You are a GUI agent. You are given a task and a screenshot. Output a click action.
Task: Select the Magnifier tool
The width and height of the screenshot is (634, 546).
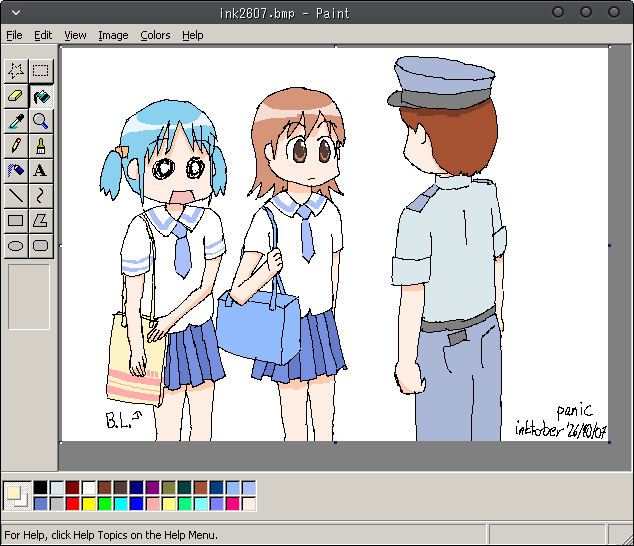41,121
